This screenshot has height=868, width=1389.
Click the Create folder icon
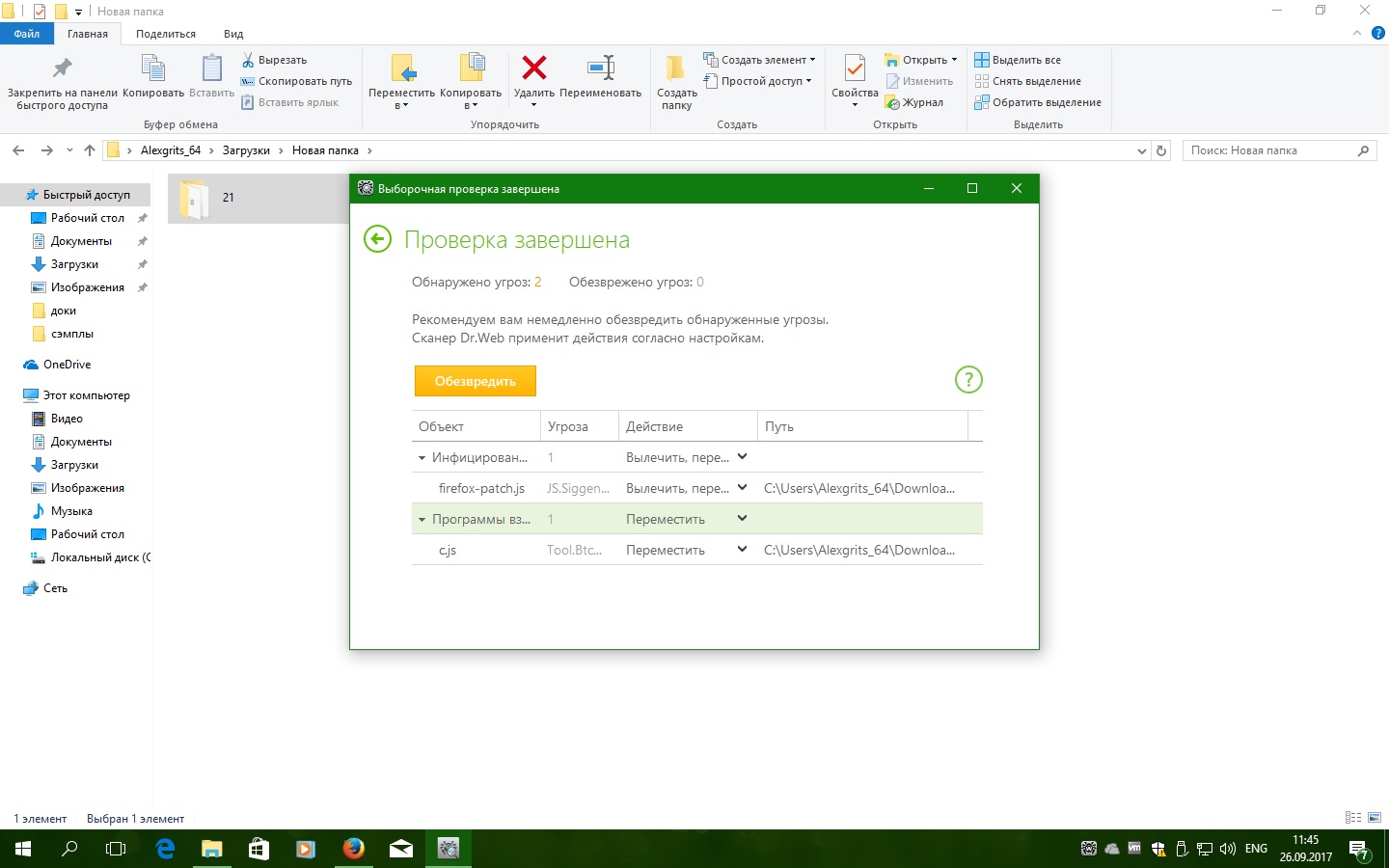676,68
